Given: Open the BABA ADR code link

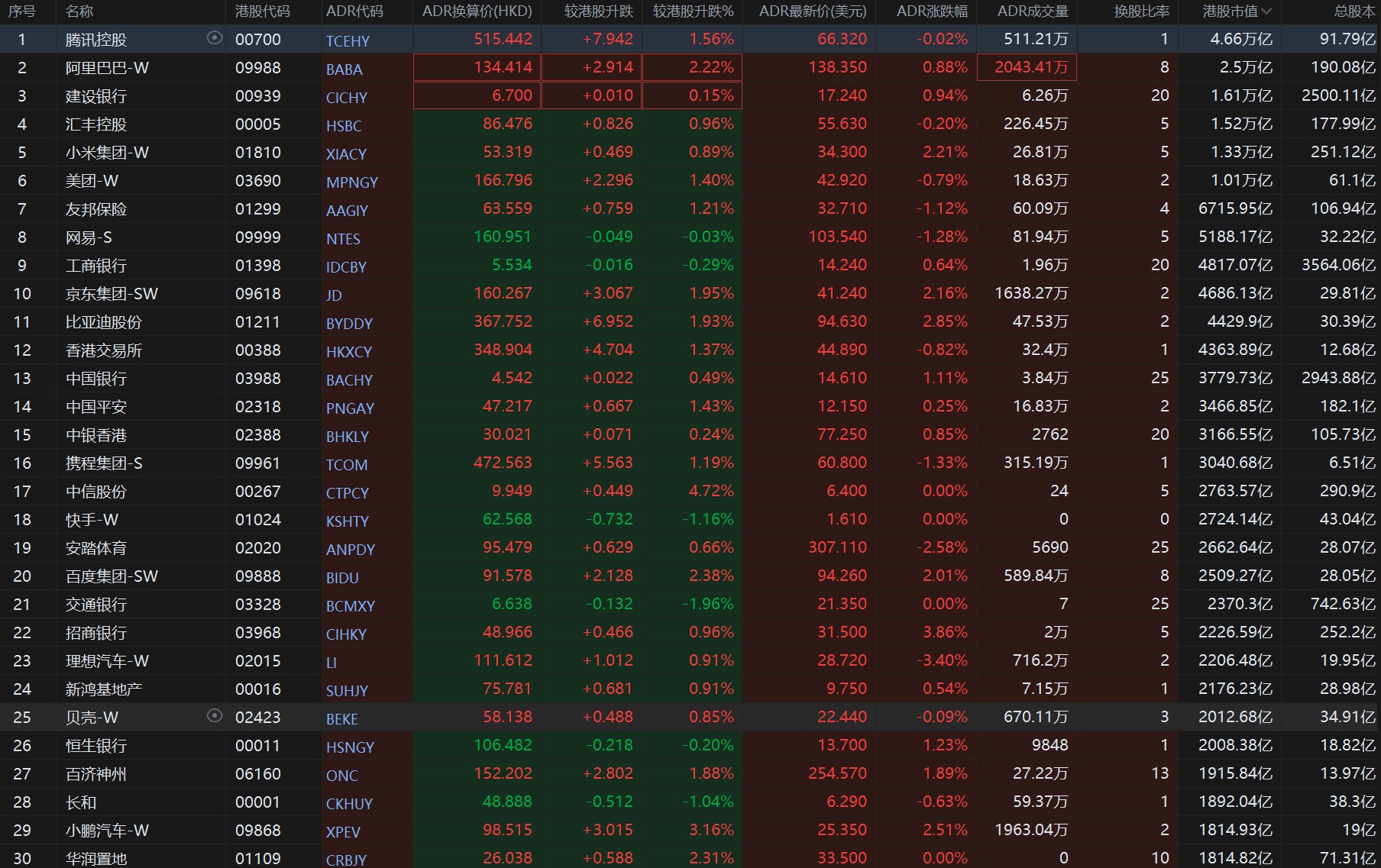Looking at the screenshot, I should [x=344, y=69].
